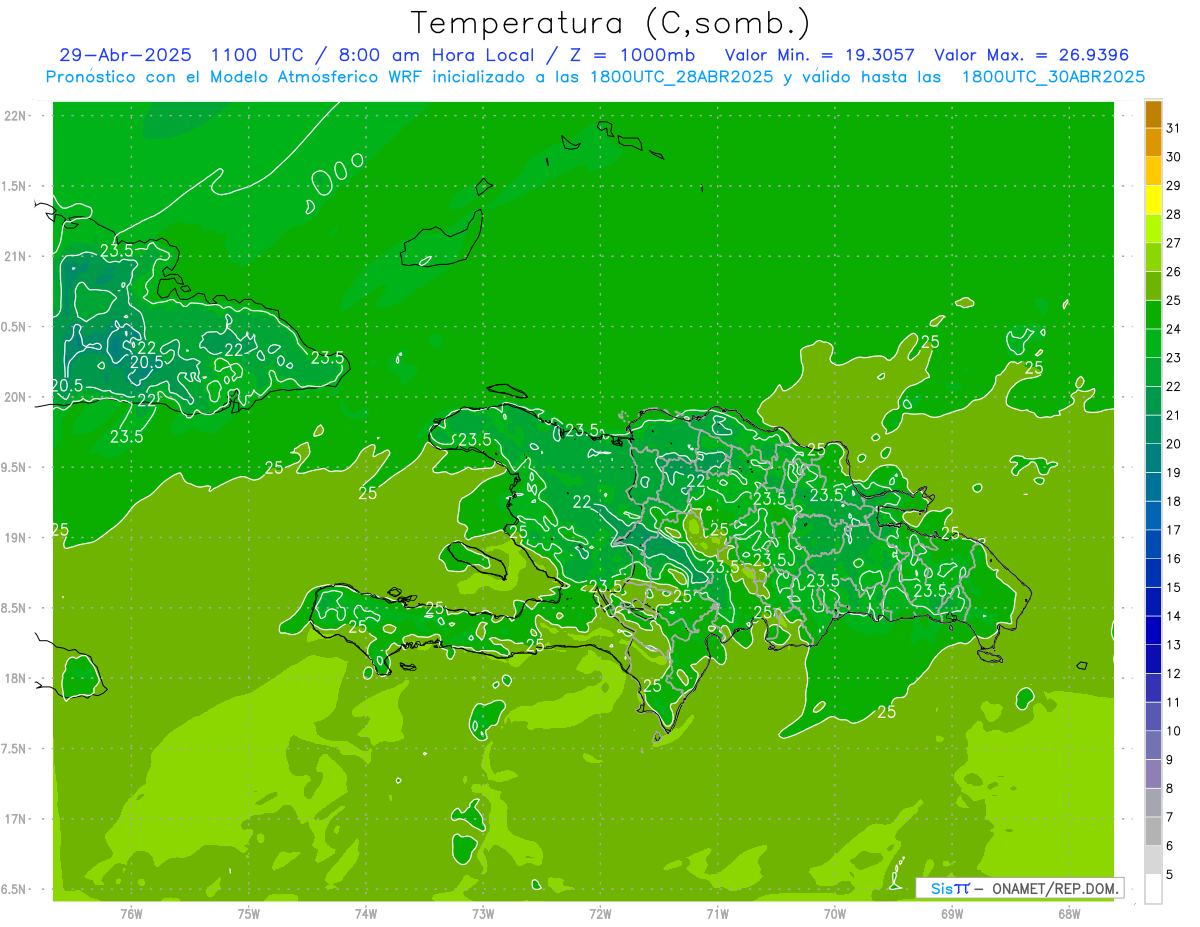The height and width of the screenshot is (927, 1200).
Task: Click the '19N' latitude axis label
Action: pos(17,538)
